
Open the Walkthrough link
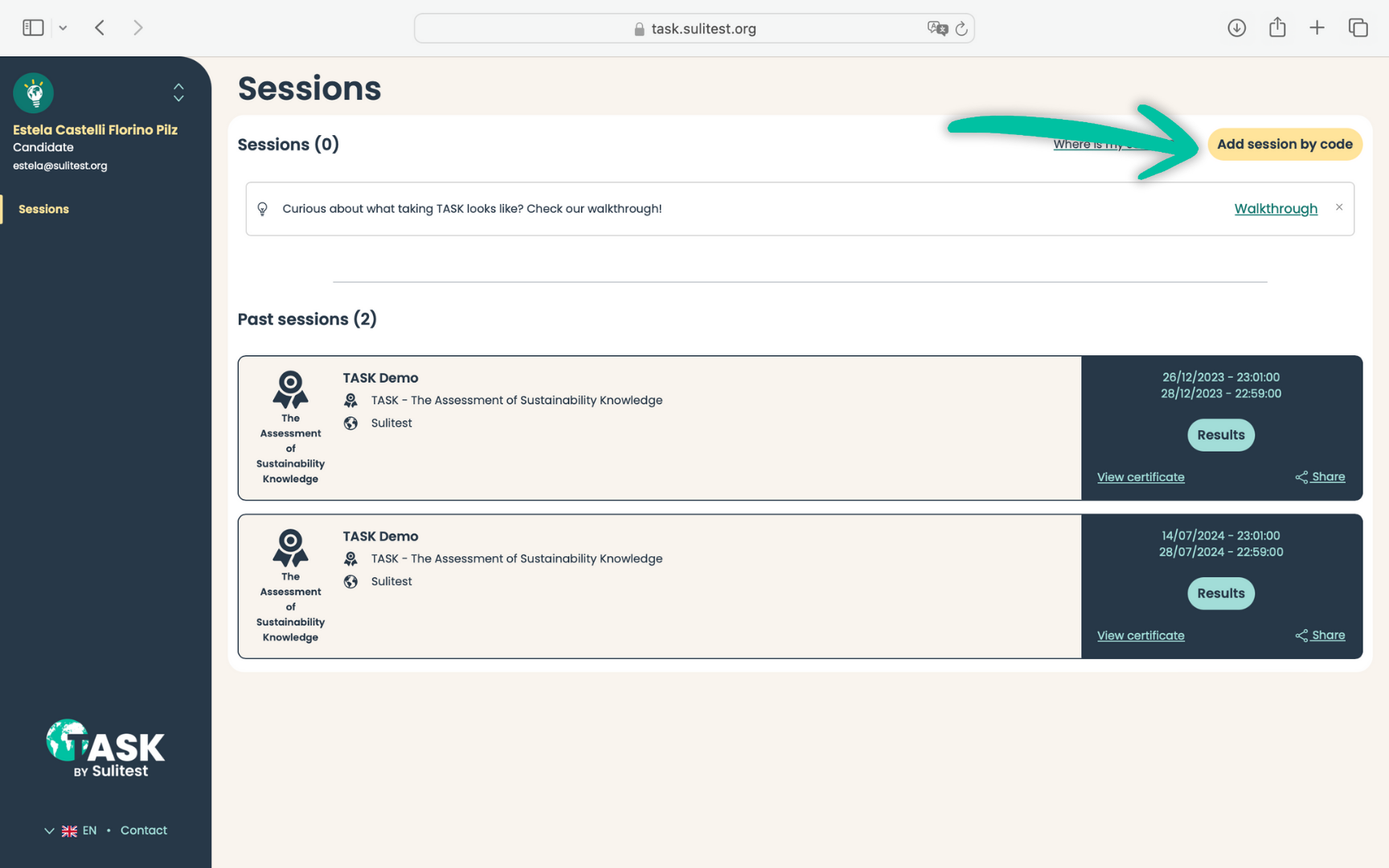pos(1275,209)
